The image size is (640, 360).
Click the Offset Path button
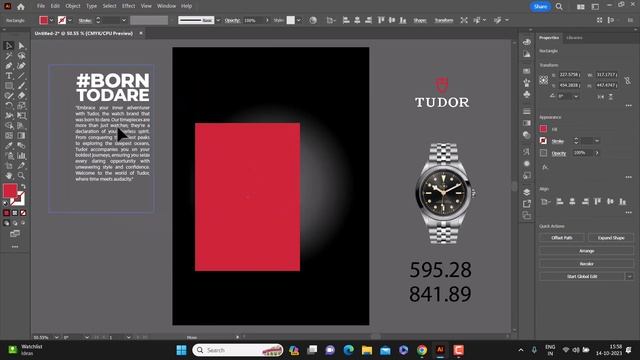click(x=562, y=238)
